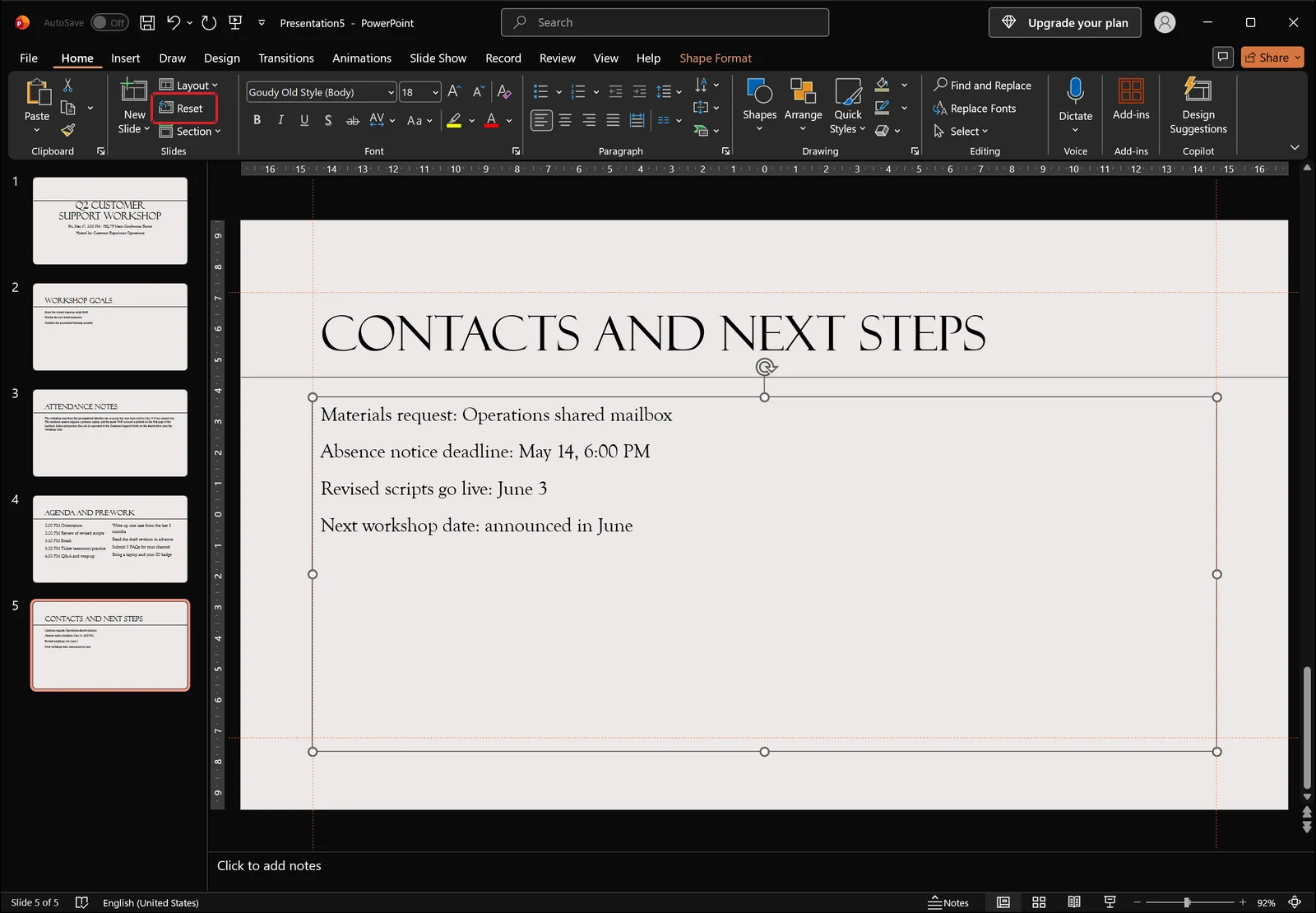Expand the Select dropdown in Editing

961,131
